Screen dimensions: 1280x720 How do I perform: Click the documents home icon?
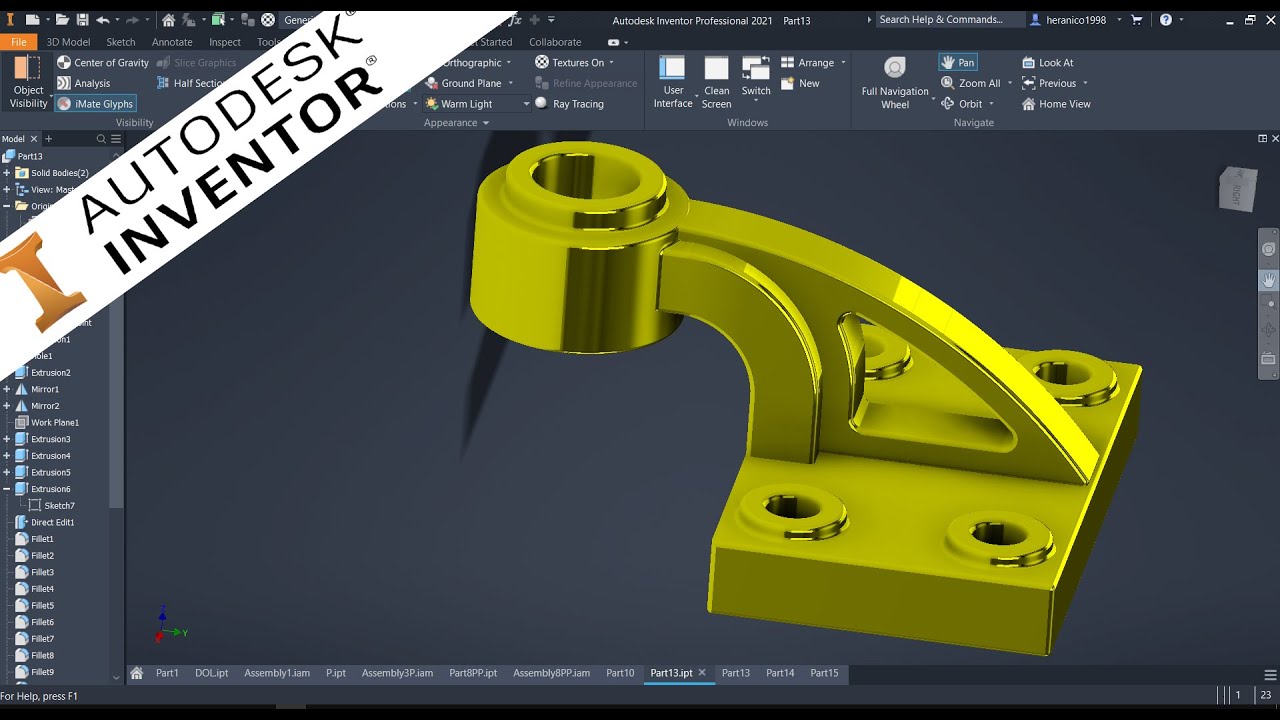click(x=137, y=673)
